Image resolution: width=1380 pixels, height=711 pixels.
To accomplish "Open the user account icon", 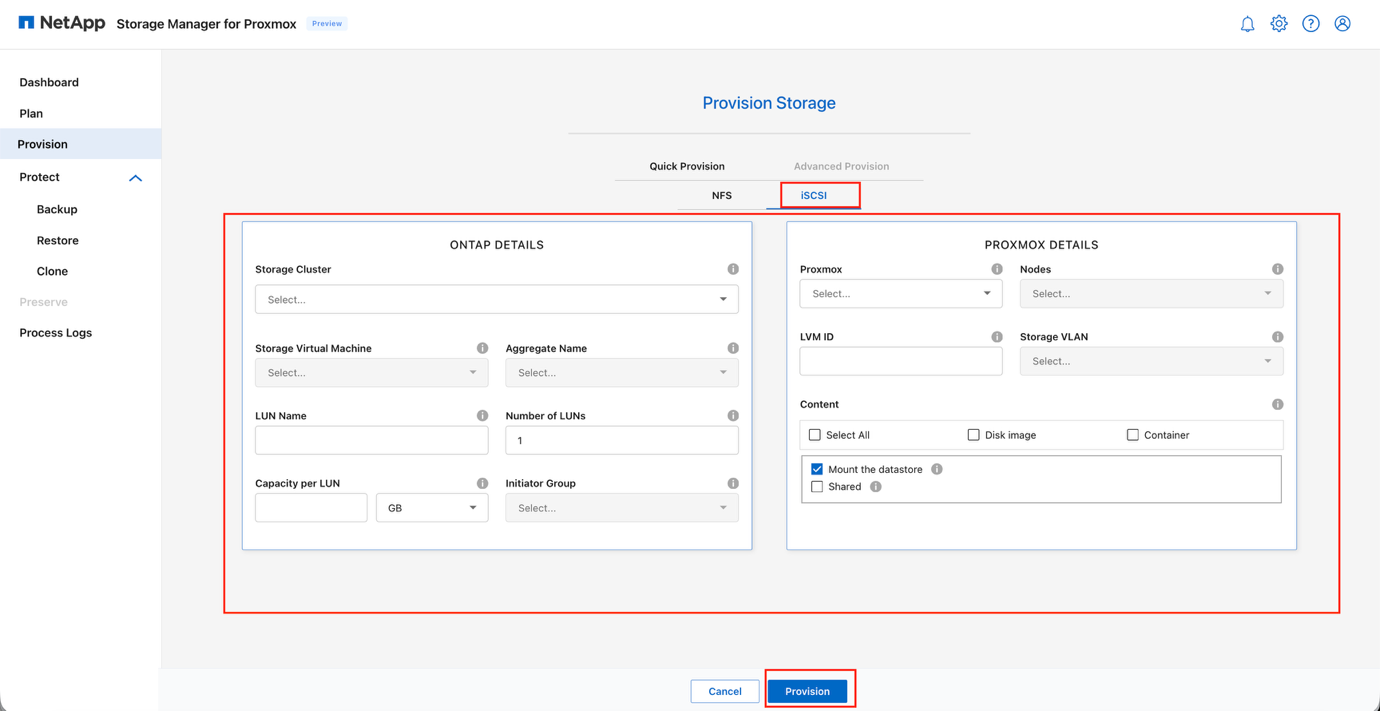I will pos(1342,23).
